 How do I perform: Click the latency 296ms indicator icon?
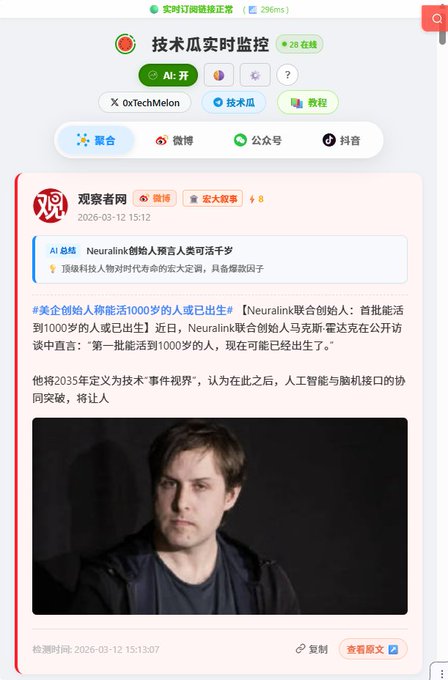(252, 10)
